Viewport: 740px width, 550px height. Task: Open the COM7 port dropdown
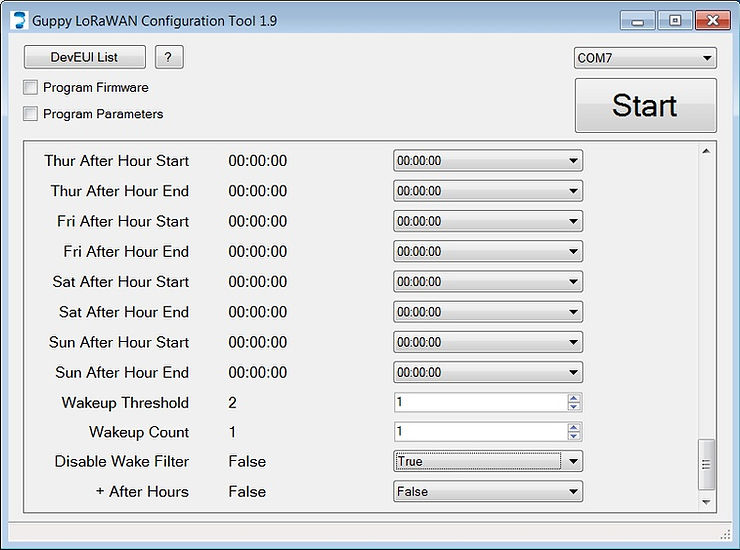[645, 58]
